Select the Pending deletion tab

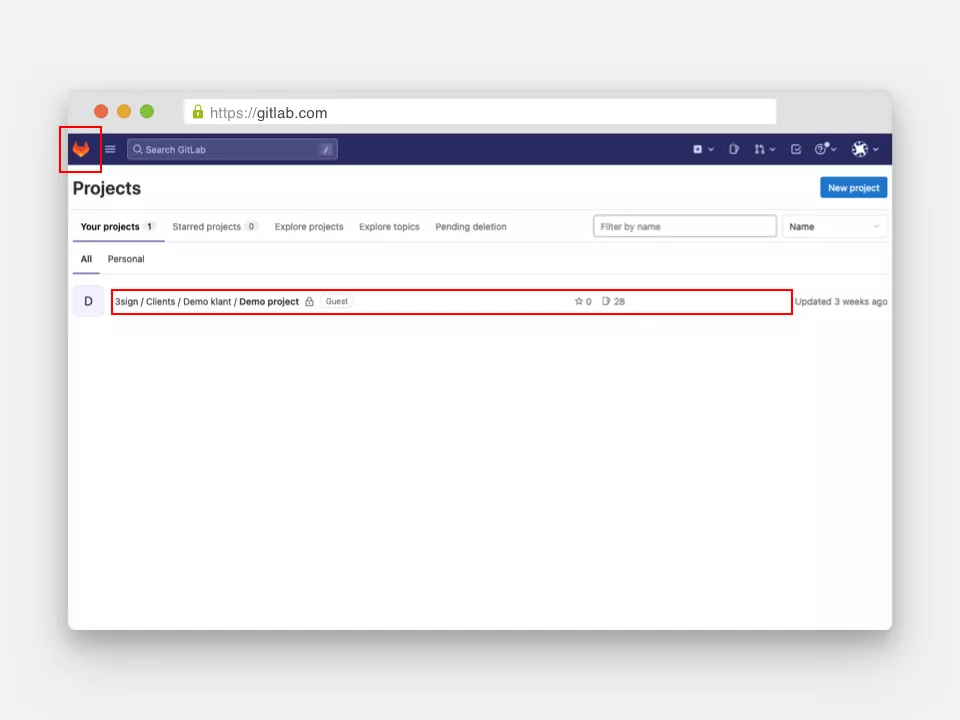pos(471,227)
